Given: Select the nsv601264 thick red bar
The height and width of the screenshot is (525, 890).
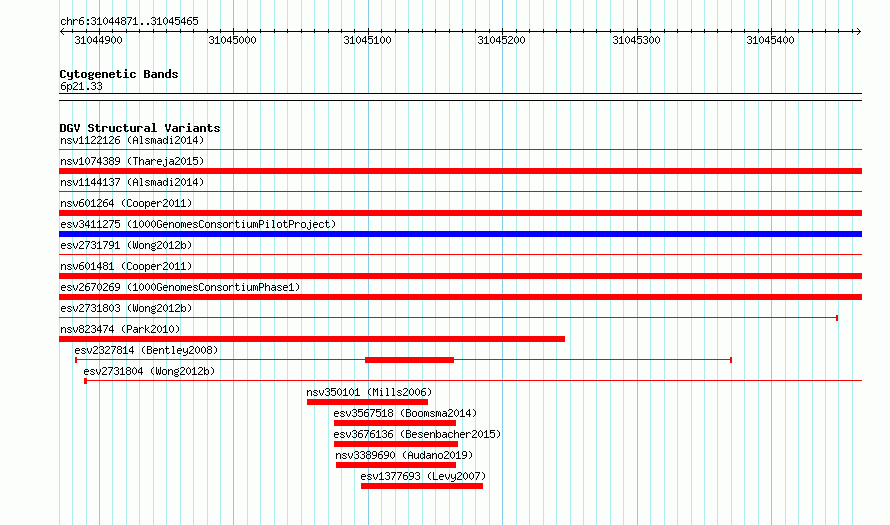Looking at the screenshot, I should coord(460,213).
